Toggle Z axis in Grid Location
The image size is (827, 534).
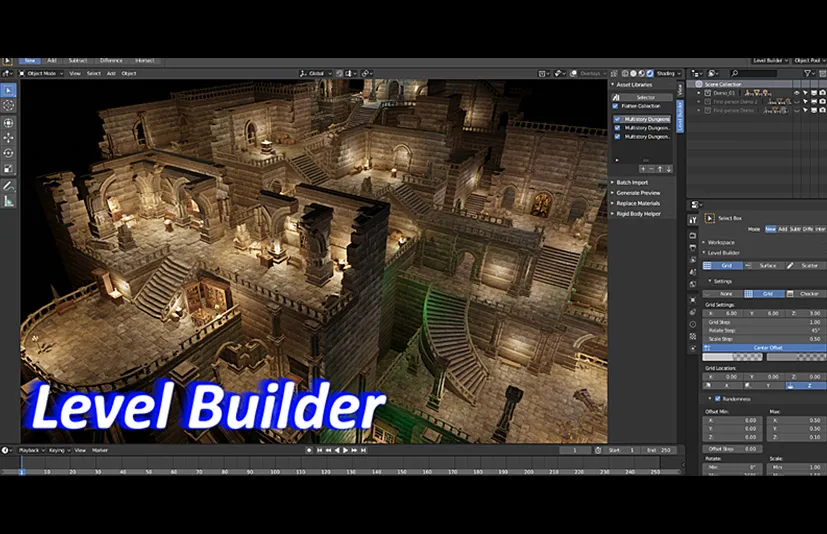click(806, 386)
